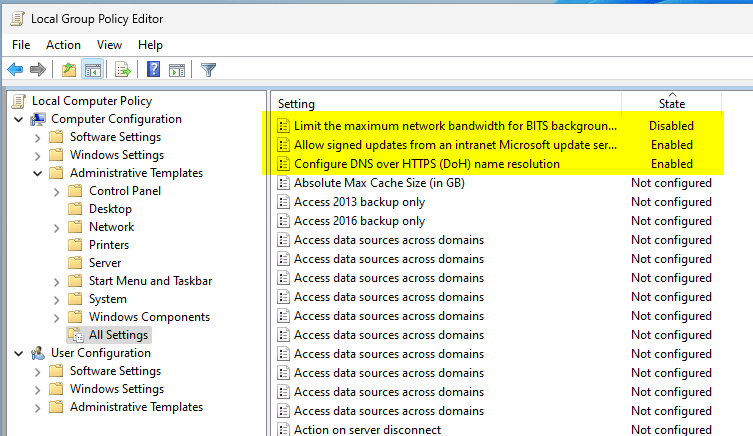Open the Action menu
753x436 pixels.
[x=63, y=45]
